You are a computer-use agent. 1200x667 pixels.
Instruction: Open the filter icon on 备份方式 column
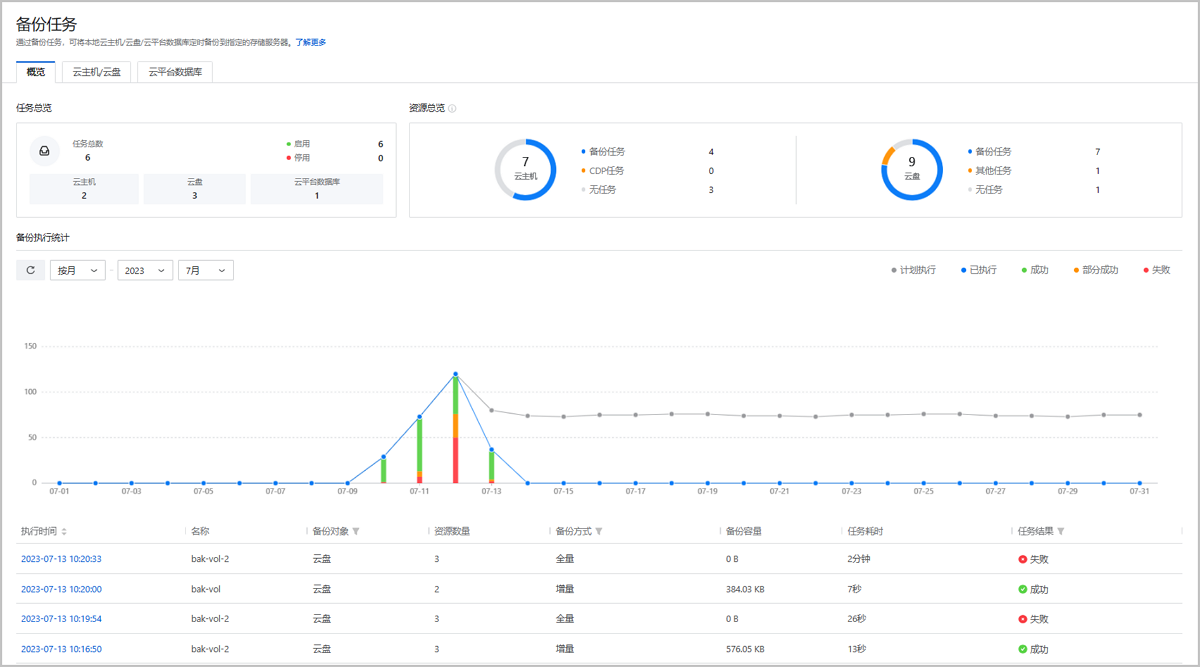tap(597, 531)
